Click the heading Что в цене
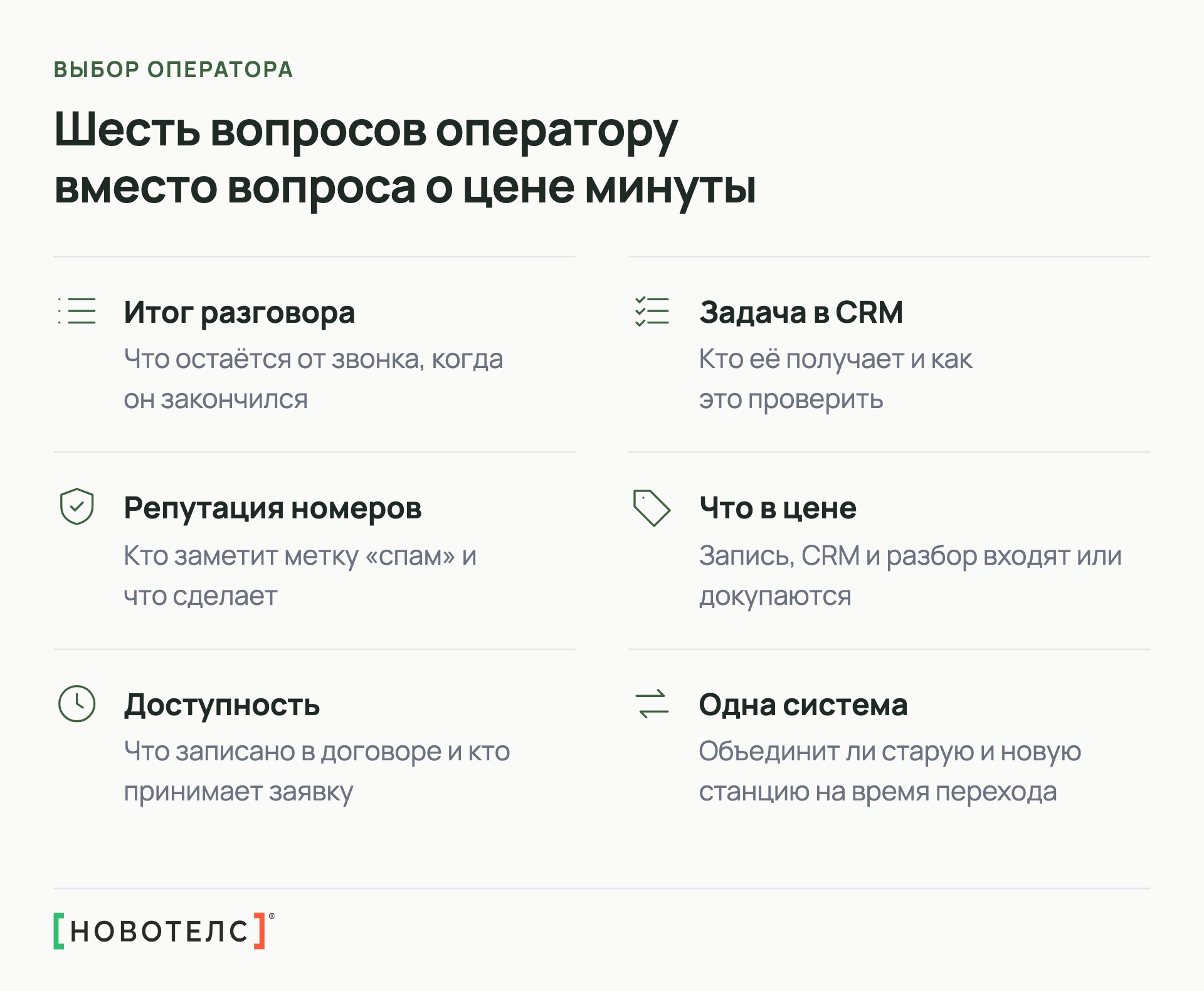Image resolution: width=1204 pixels, height=991 pixels. point(778,508)
